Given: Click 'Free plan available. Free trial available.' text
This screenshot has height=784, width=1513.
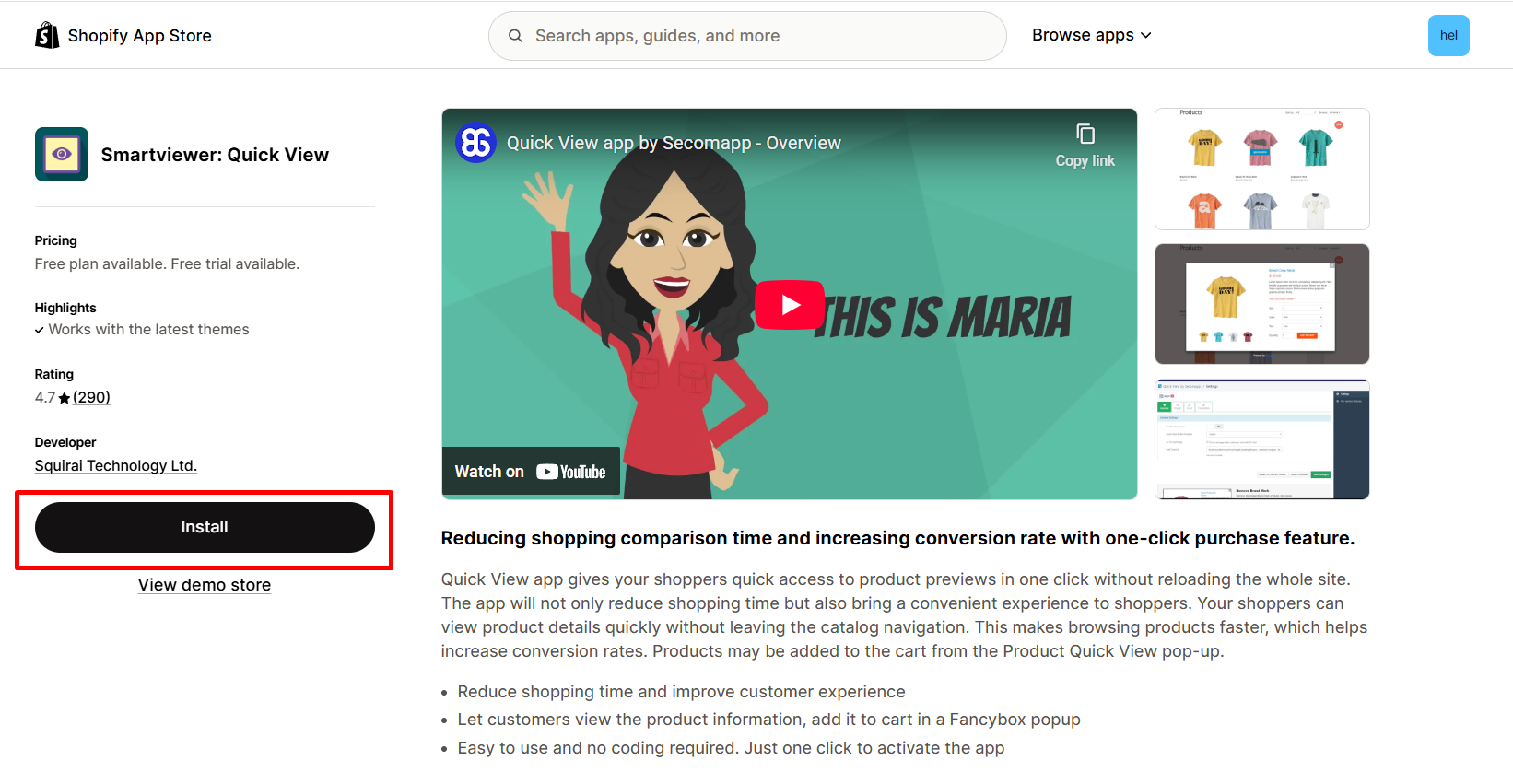Looking at the screenshot, I should [x=167, y=264].
